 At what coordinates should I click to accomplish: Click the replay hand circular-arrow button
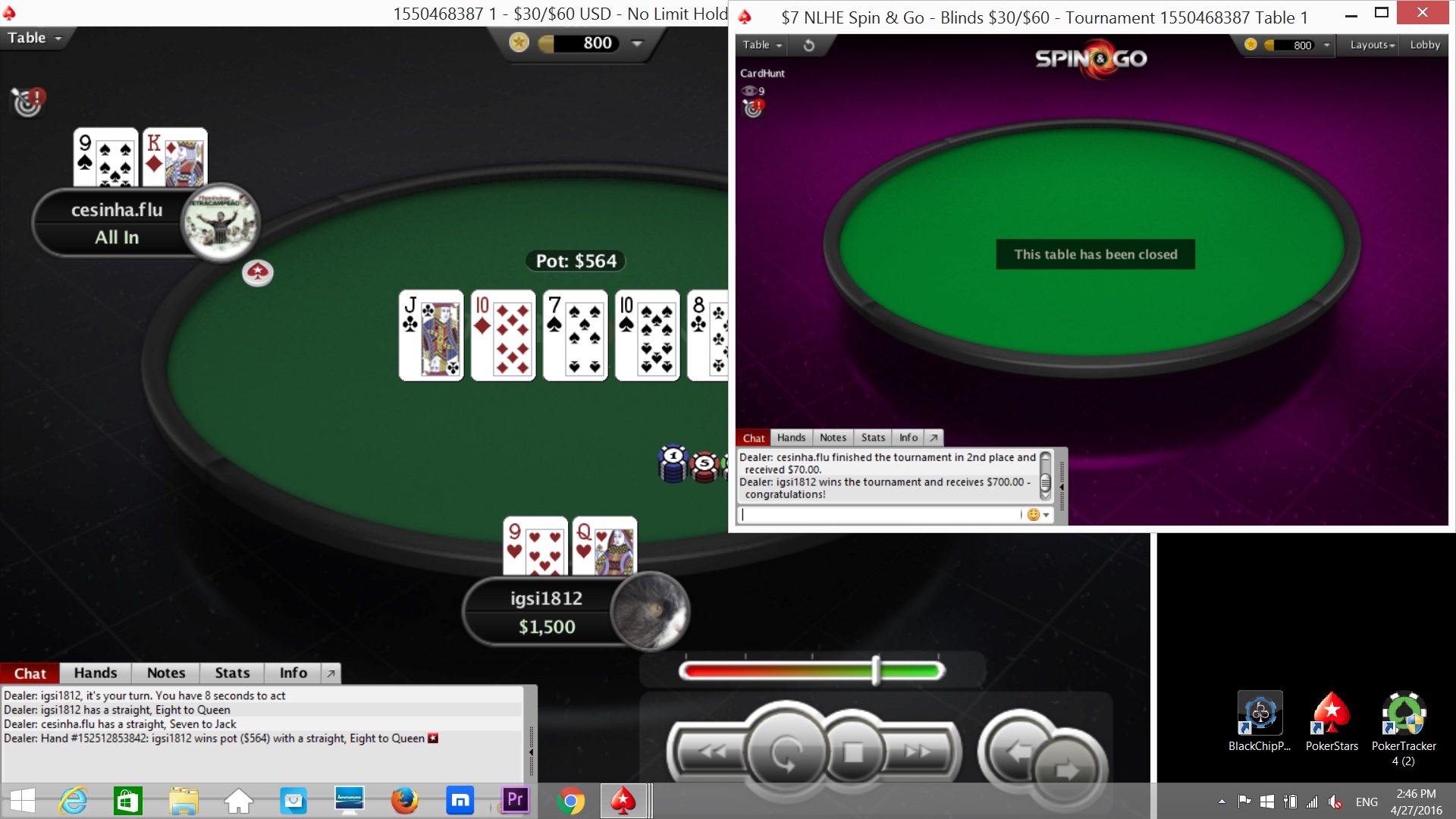(786, 752)
